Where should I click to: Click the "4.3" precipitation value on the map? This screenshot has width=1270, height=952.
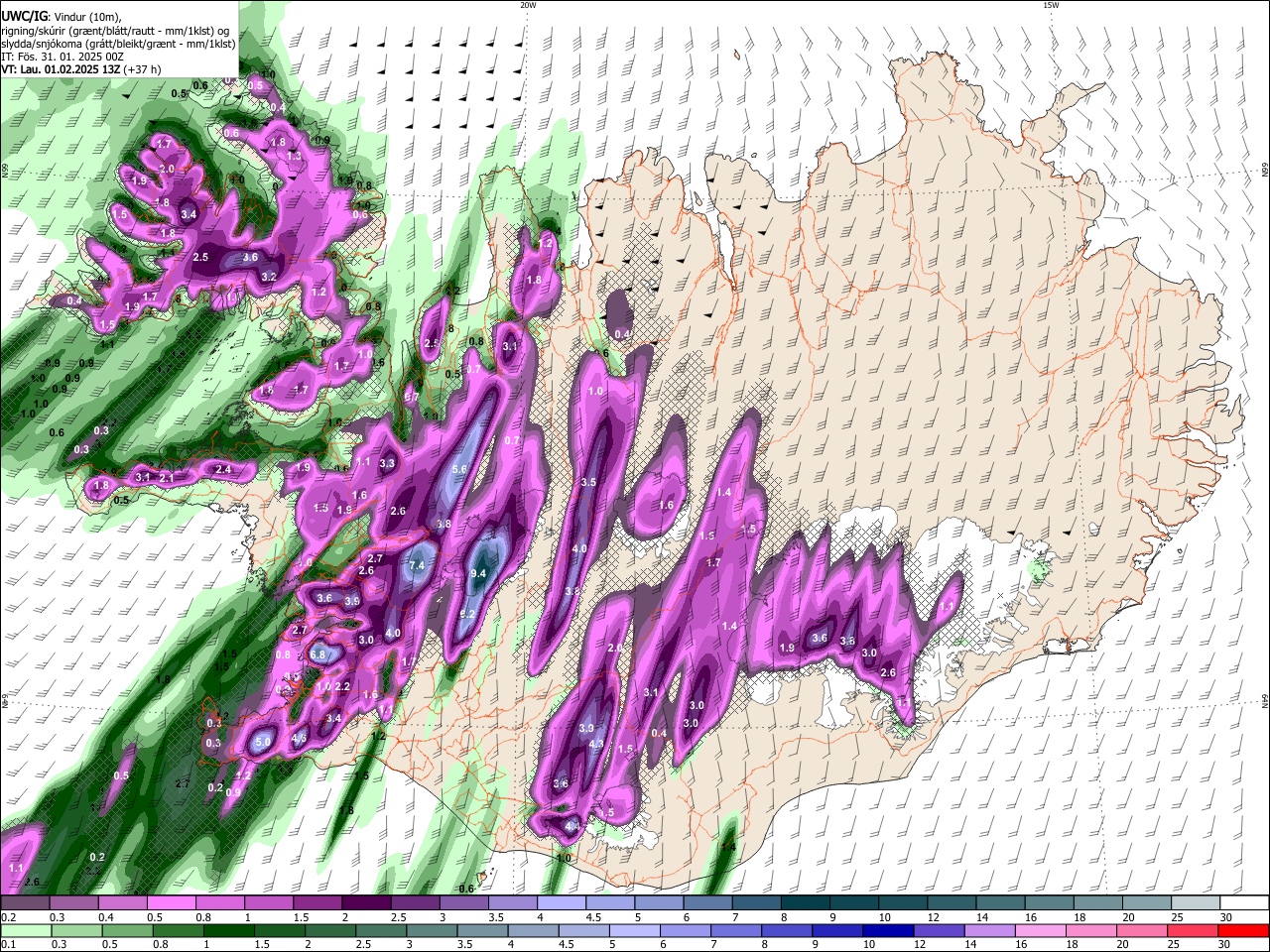click(x=596, y=744)
